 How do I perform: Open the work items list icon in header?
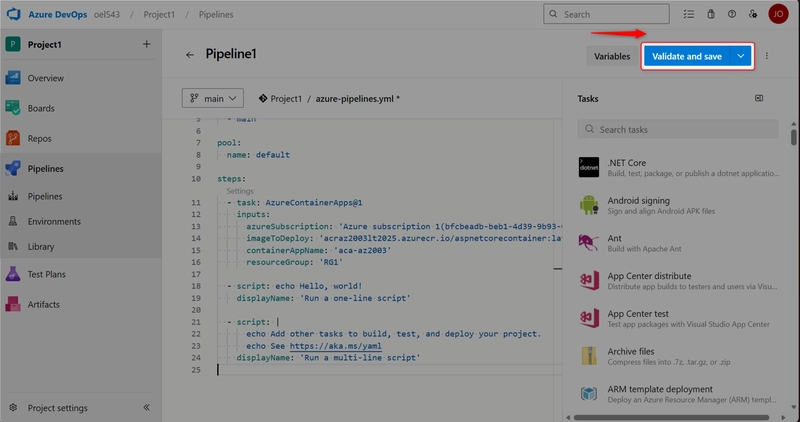click(688, 15)
